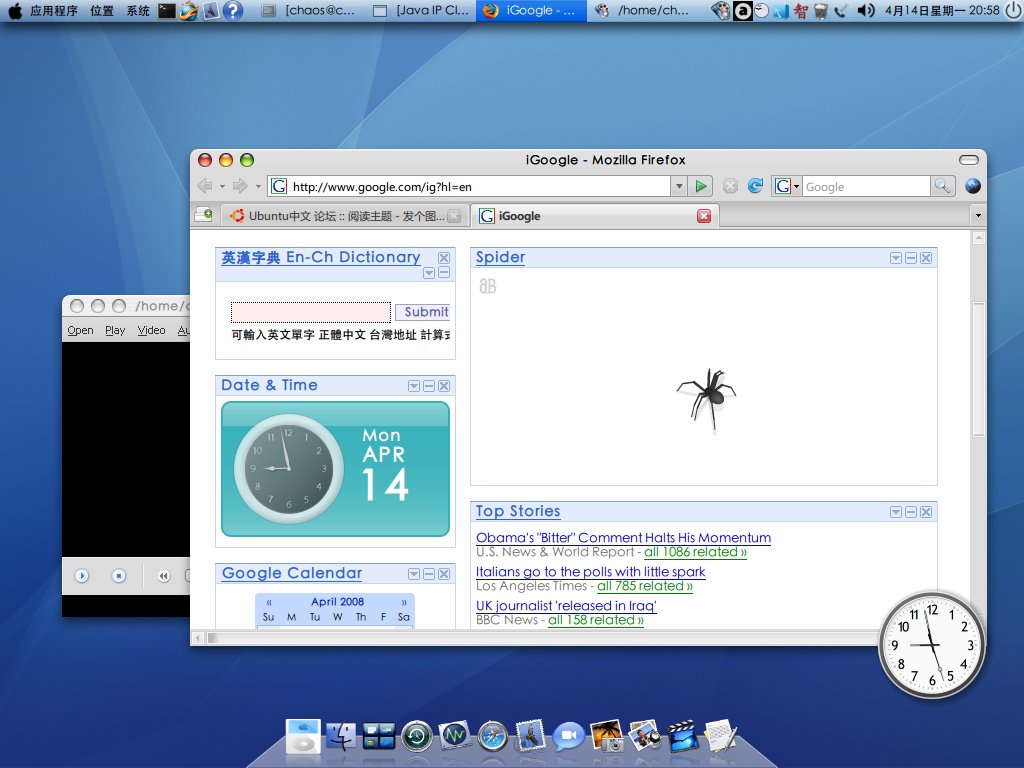This screenshot has width=1024, height=768.
Task: Open the Google Calendar gadget title link
Action: (x=291, y=573)
